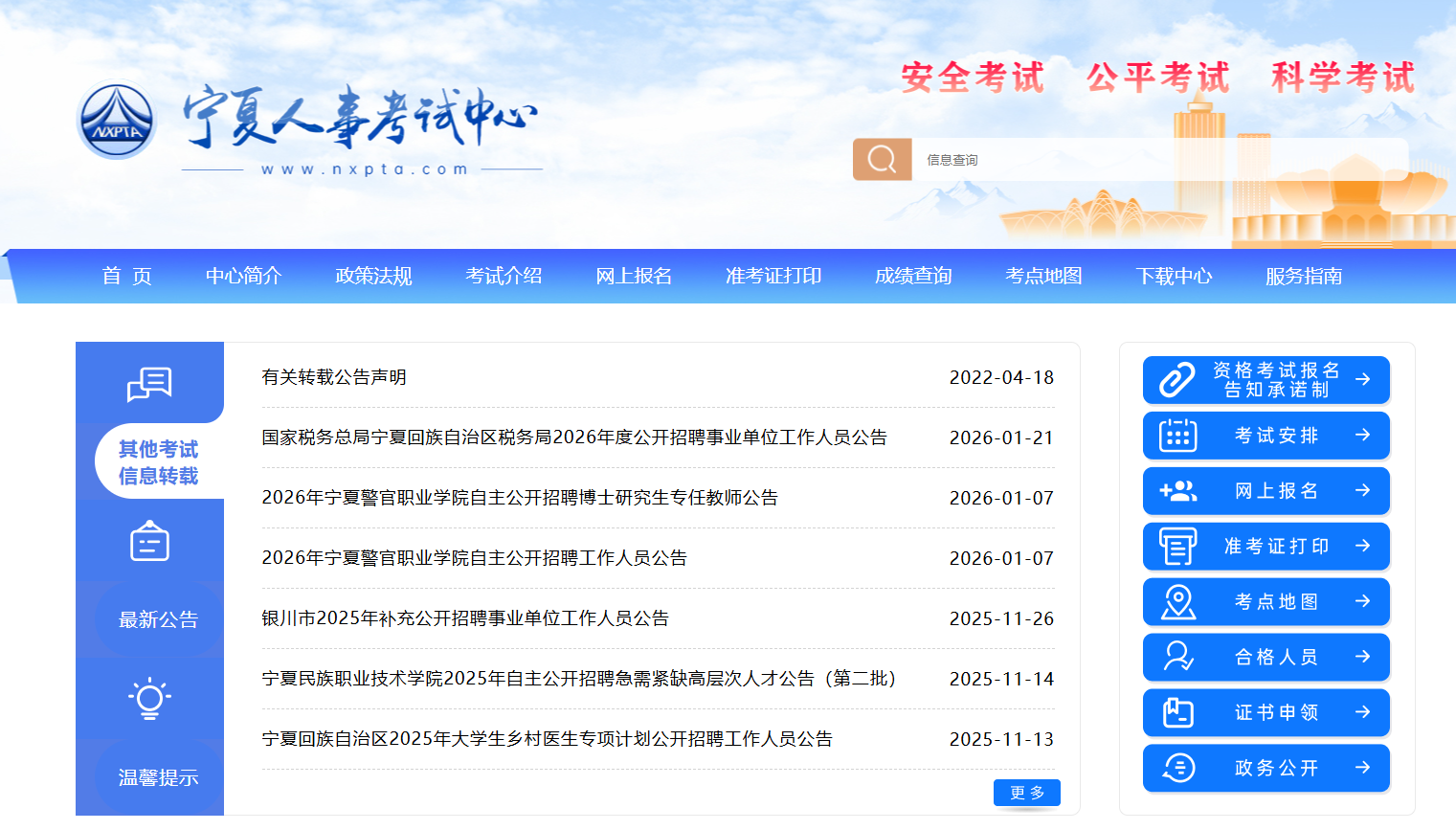This screenshot has height=830, width=1456.
Task: Go to 下载中心 in the navigation bar
Action: coord(1174,277)
